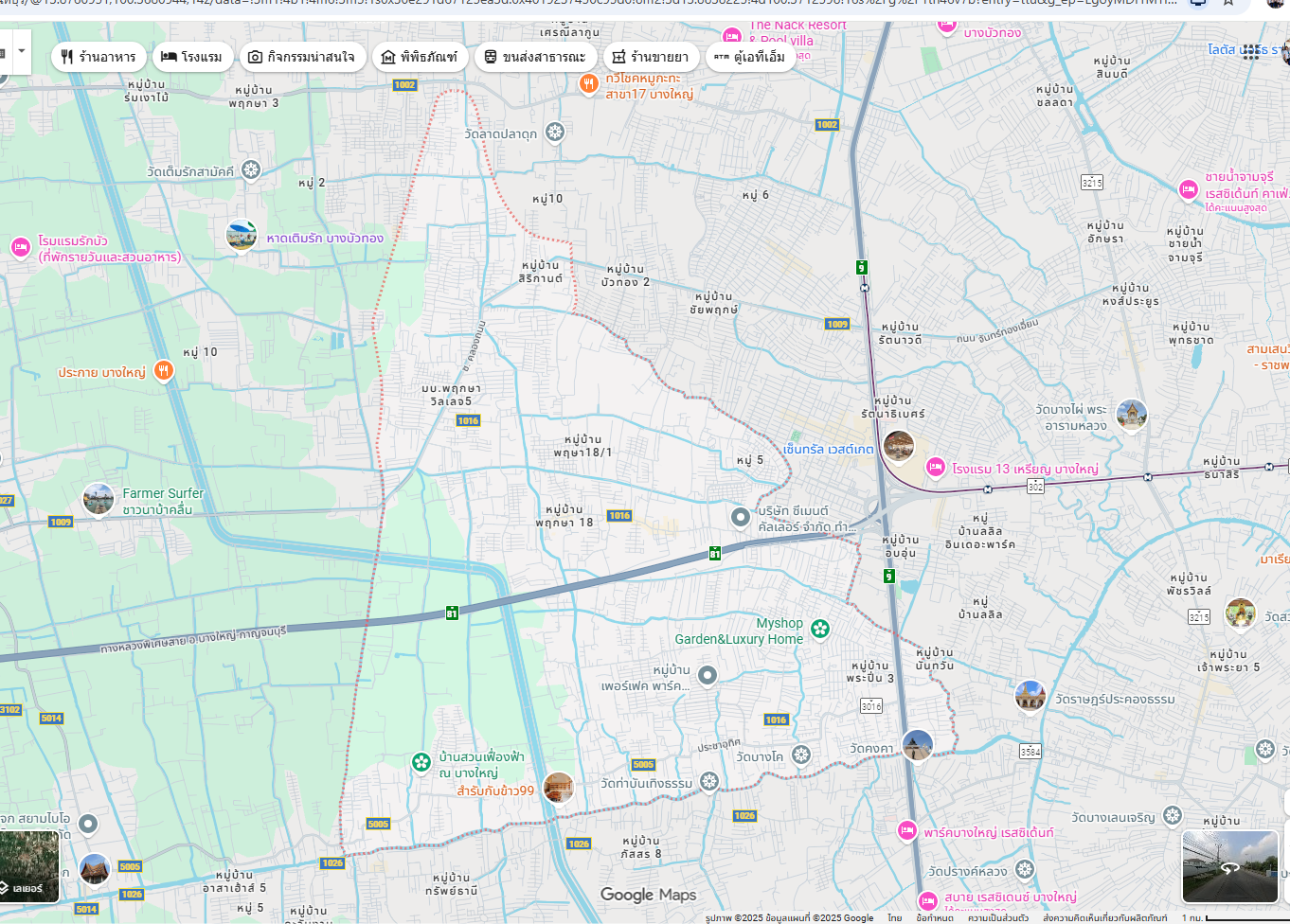Filter map by ร้านอาหาร (restaurants) chip
The image size is (1290, 924).
point(99,57)
